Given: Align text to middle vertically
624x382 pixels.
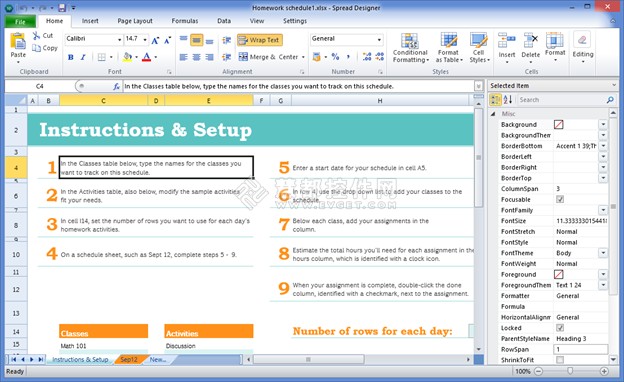Looking at the screenshot, I should pos(197,40).
